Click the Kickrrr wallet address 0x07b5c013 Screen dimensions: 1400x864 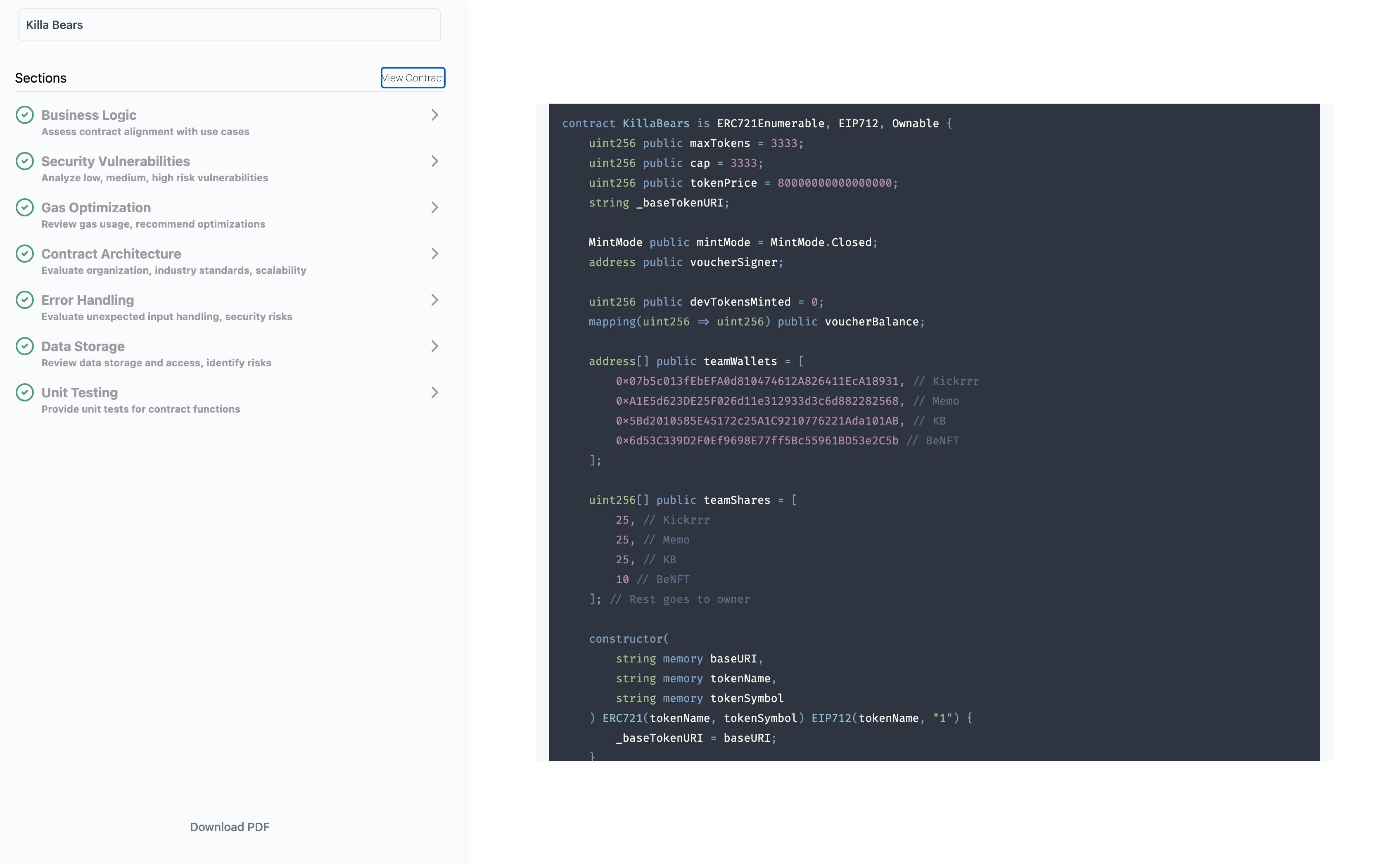click(757, 381)
